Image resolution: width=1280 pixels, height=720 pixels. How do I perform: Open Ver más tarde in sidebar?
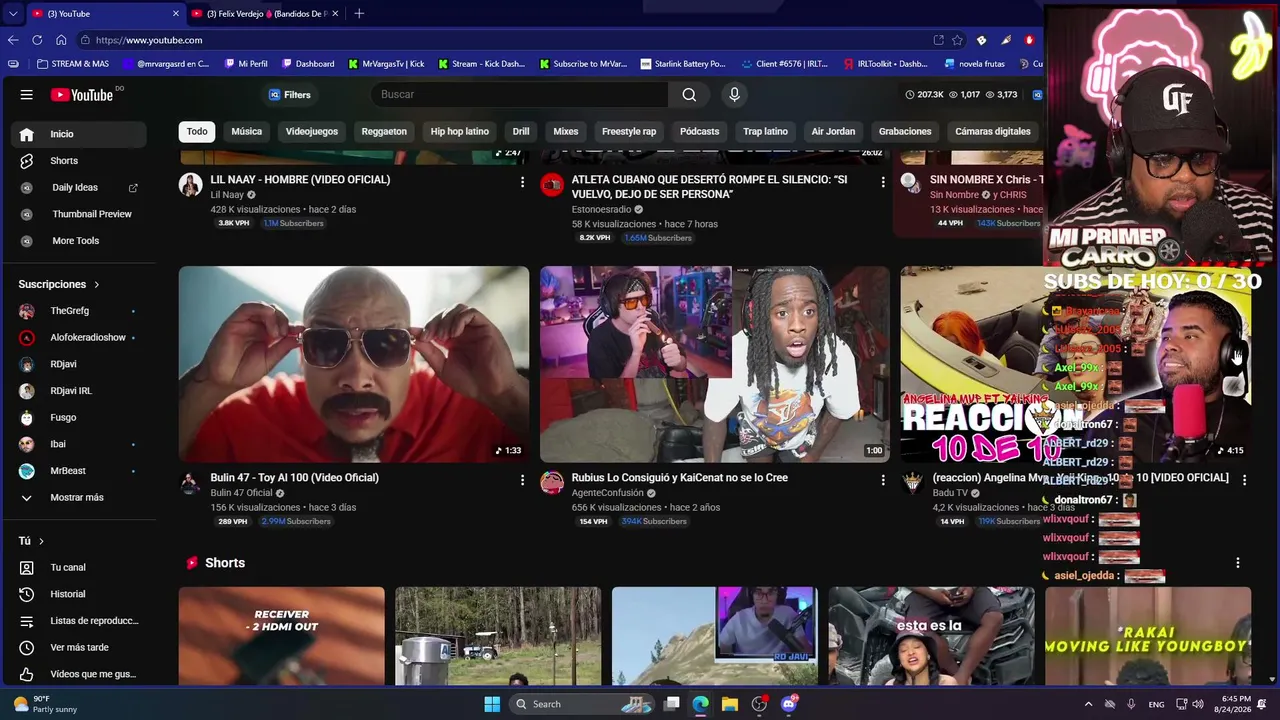[x=82, y=647]
